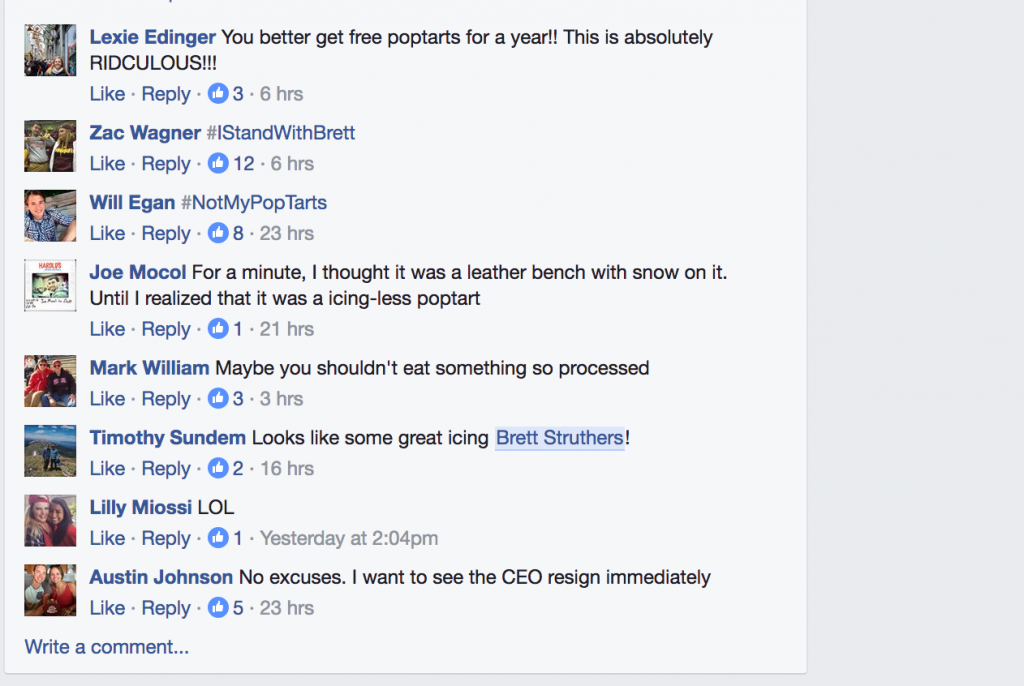Open the #NotMyPopTarts hashtag
The image size is (1024, 686).
(253, 203)
